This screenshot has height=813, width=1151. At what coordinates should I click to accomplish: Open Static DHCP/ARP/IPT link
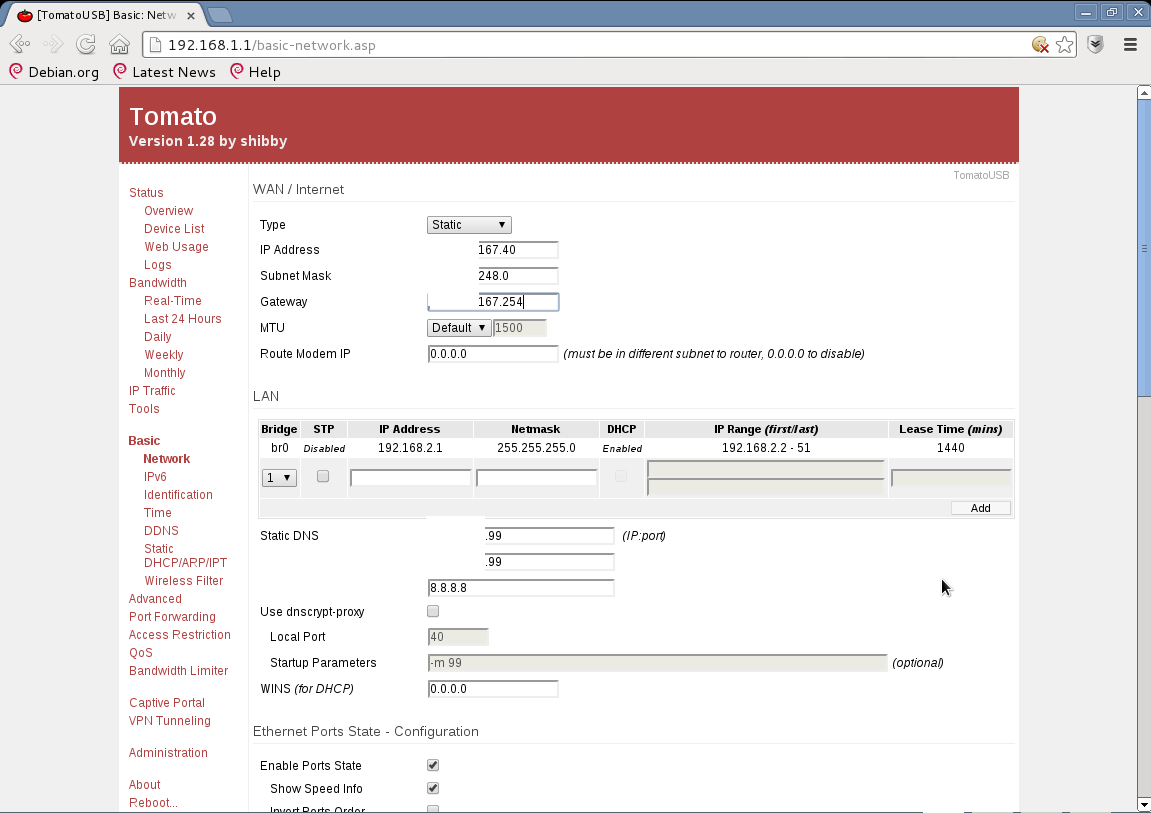coord(186,555)
